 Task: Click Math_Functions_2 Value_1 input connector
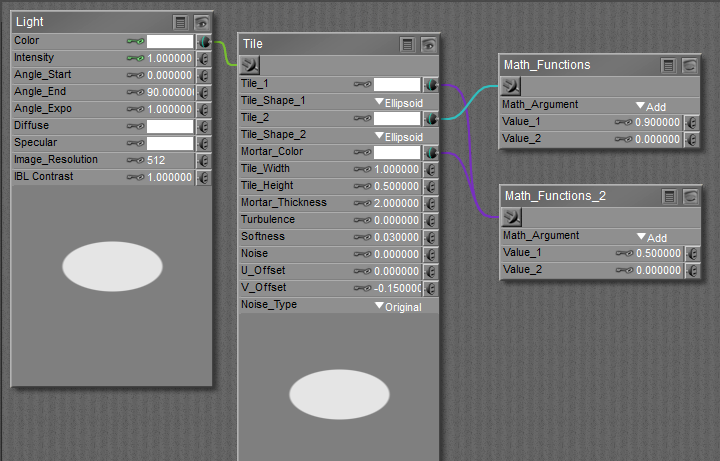coord(693,254)
